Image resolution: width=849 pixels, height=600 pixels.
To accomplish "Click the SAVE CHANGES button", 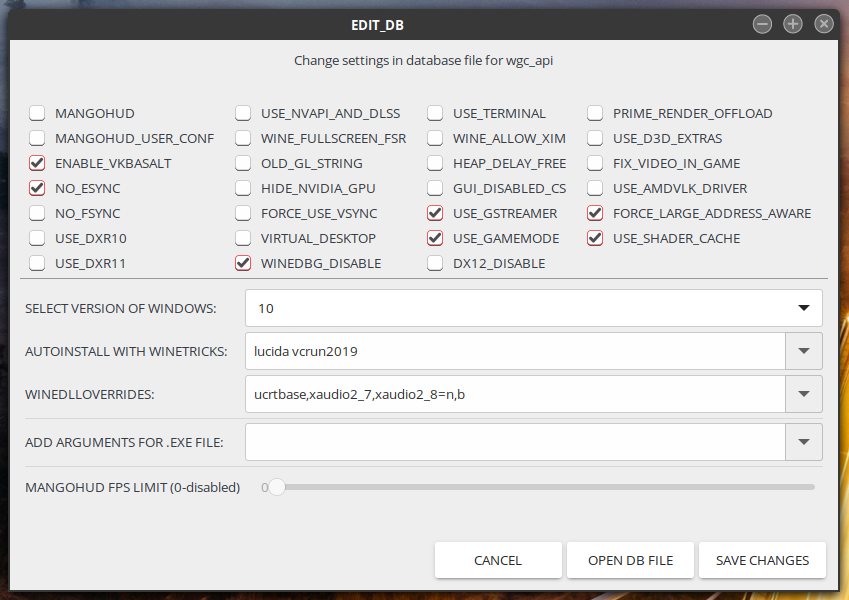I will 762,561.
